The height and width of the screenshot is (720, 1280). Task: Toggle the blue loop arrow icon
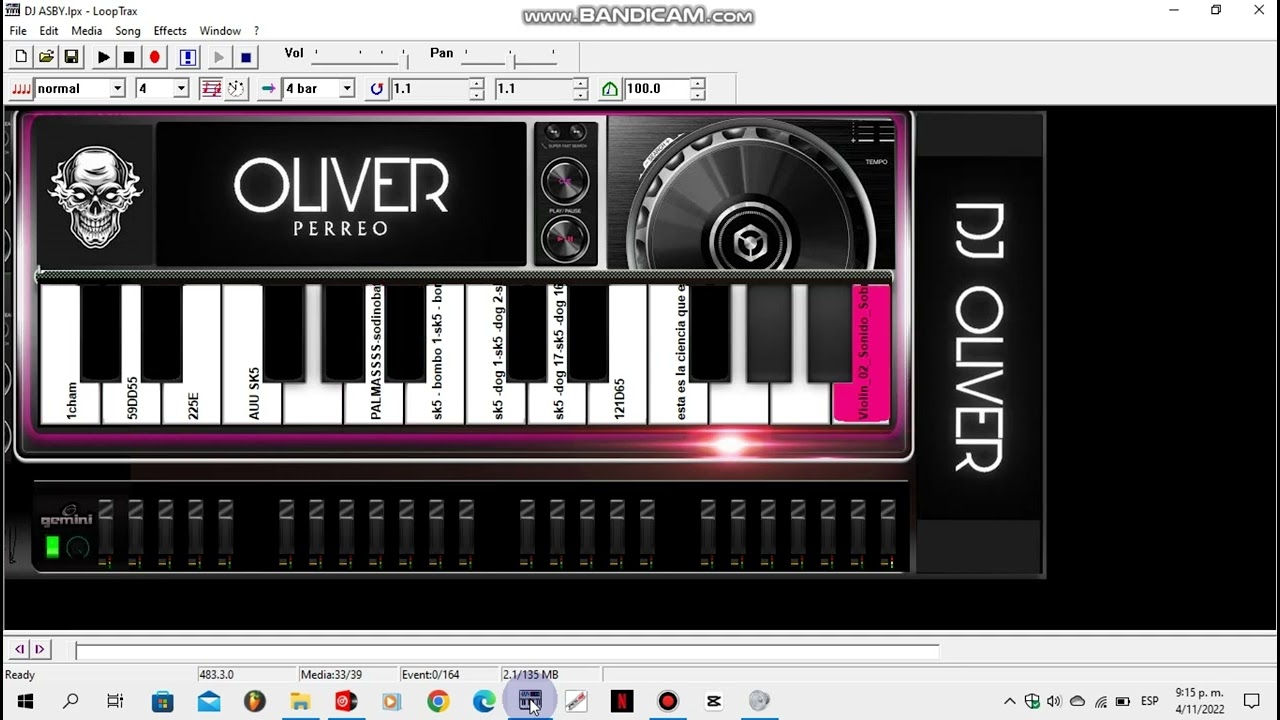pos(376,89)
